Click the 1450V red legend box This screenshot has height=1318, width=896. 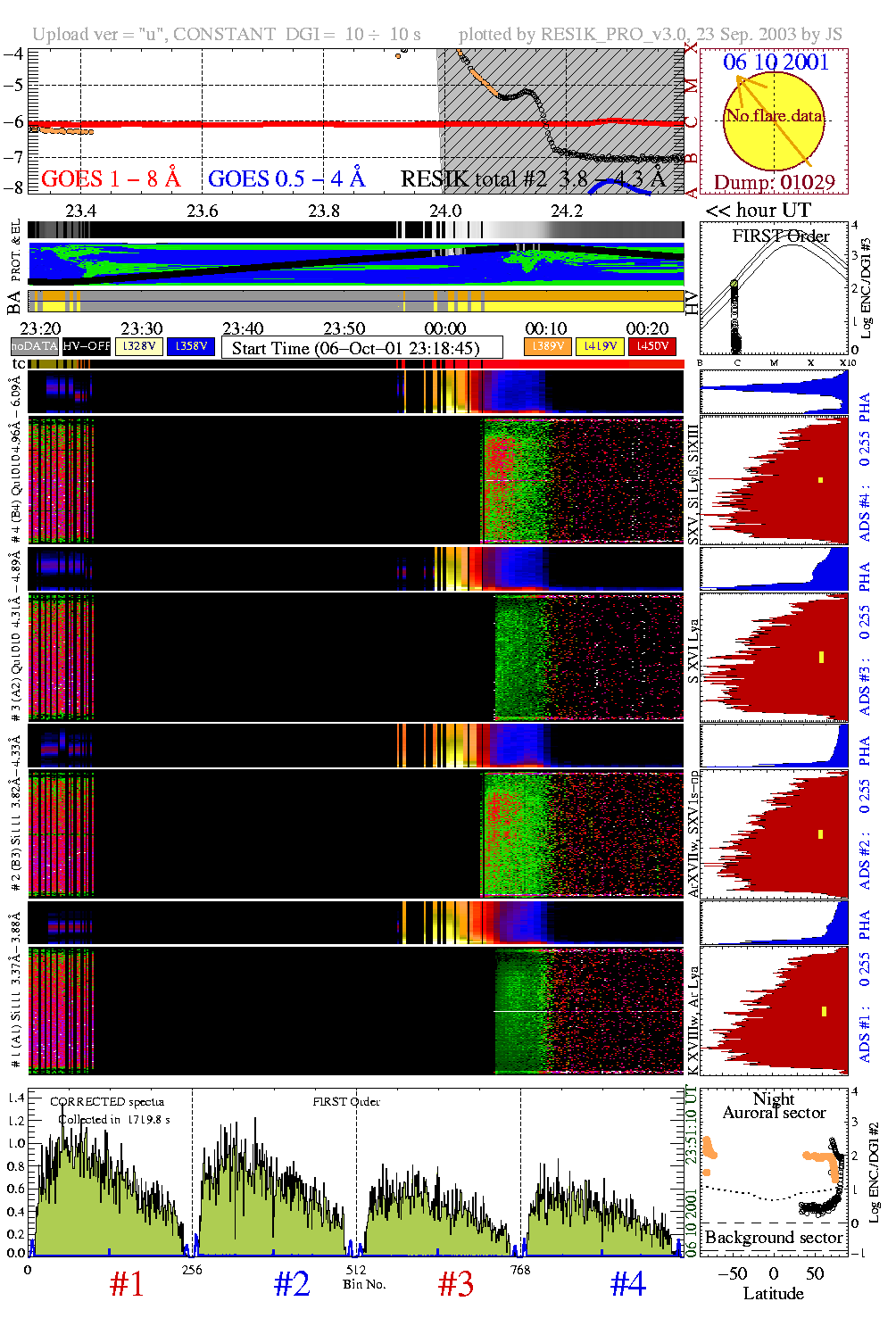(x=652, y=346)
